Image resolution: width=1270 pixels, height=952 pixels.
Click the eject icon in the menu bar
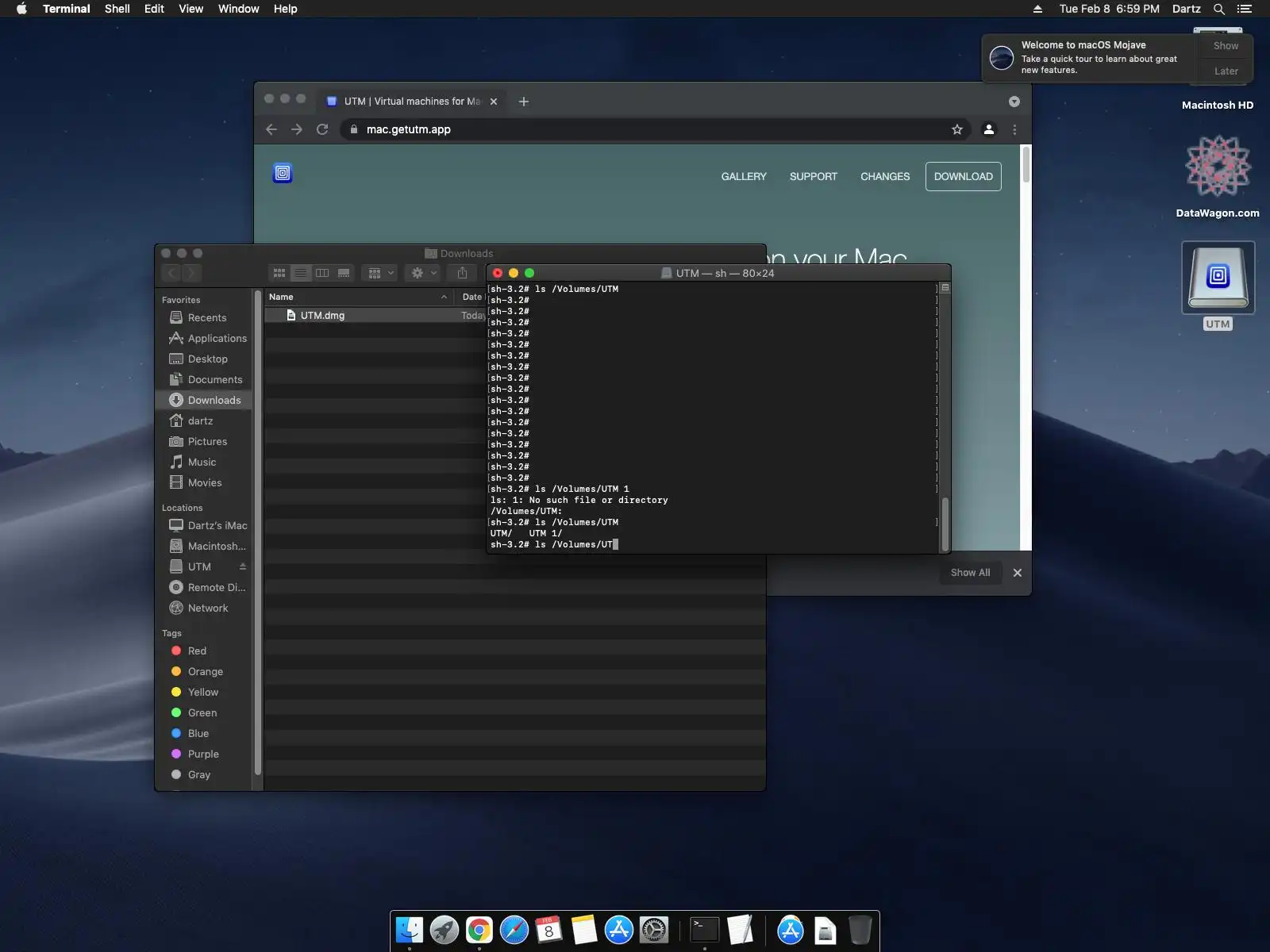pos(1037,9)
